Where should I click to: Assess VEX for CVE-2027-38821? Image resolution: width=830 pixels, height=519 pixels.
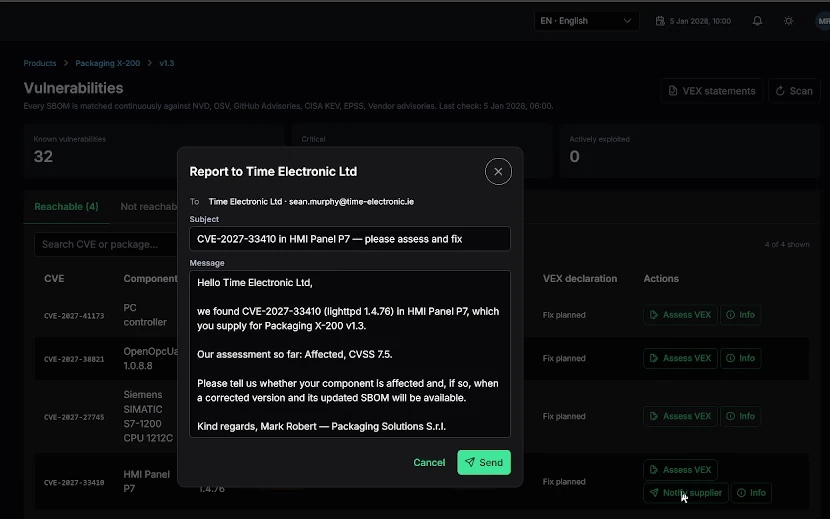tap(680, 358)
